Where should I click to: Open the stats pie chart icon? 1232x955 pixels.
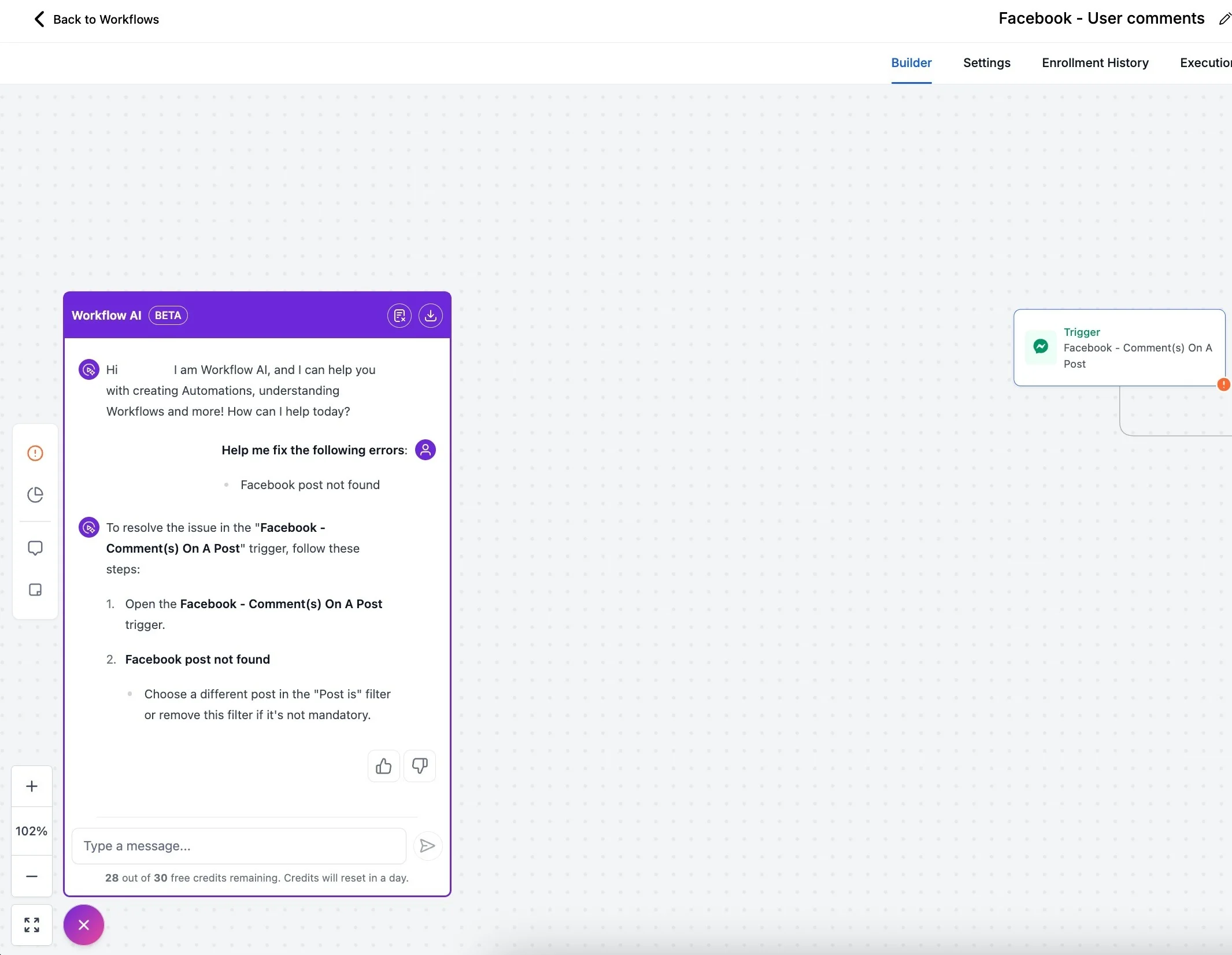[35, 495]
